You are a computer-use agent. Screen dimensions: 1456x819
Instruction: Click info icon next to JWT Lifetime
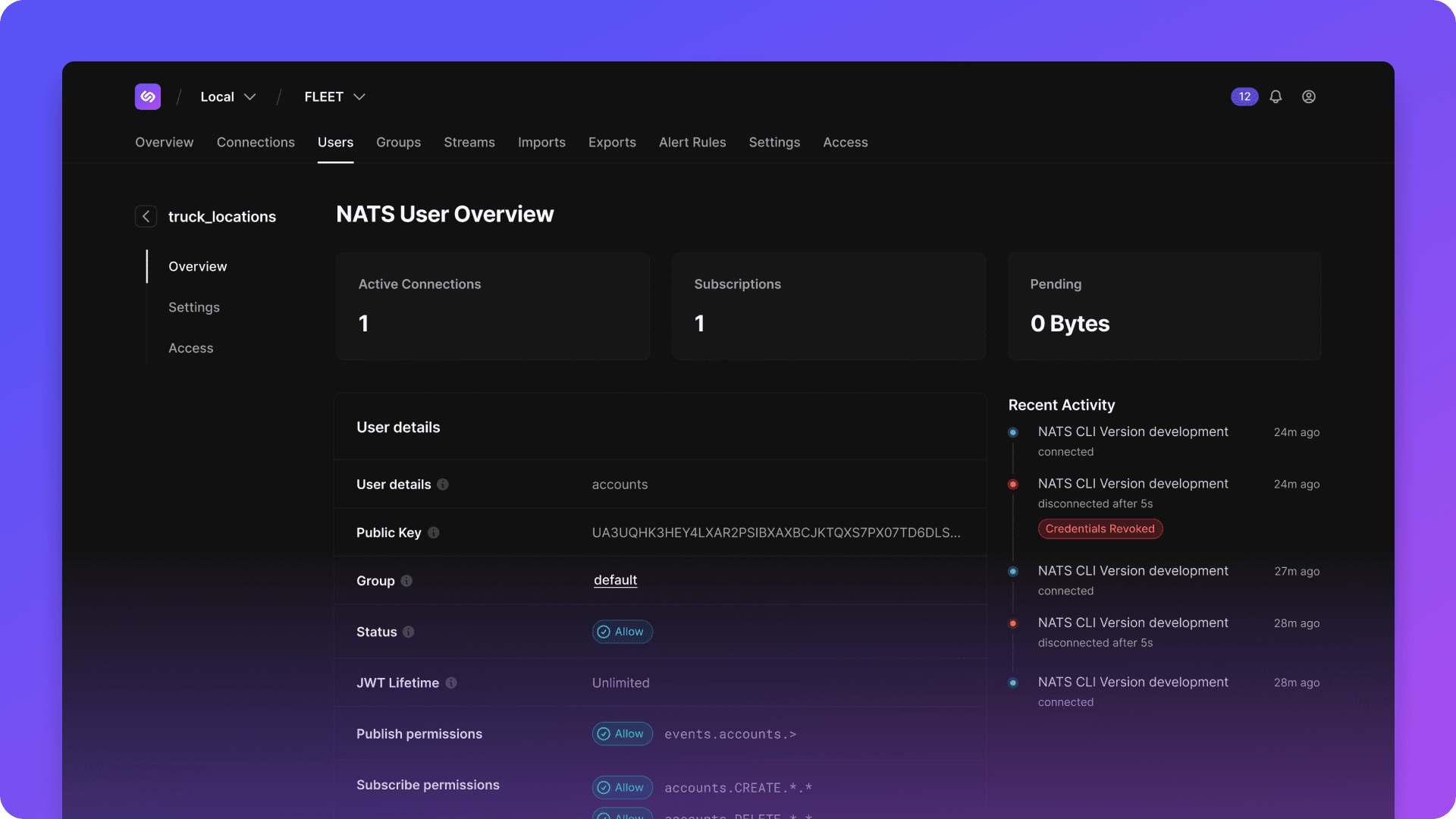pos(451,682)
